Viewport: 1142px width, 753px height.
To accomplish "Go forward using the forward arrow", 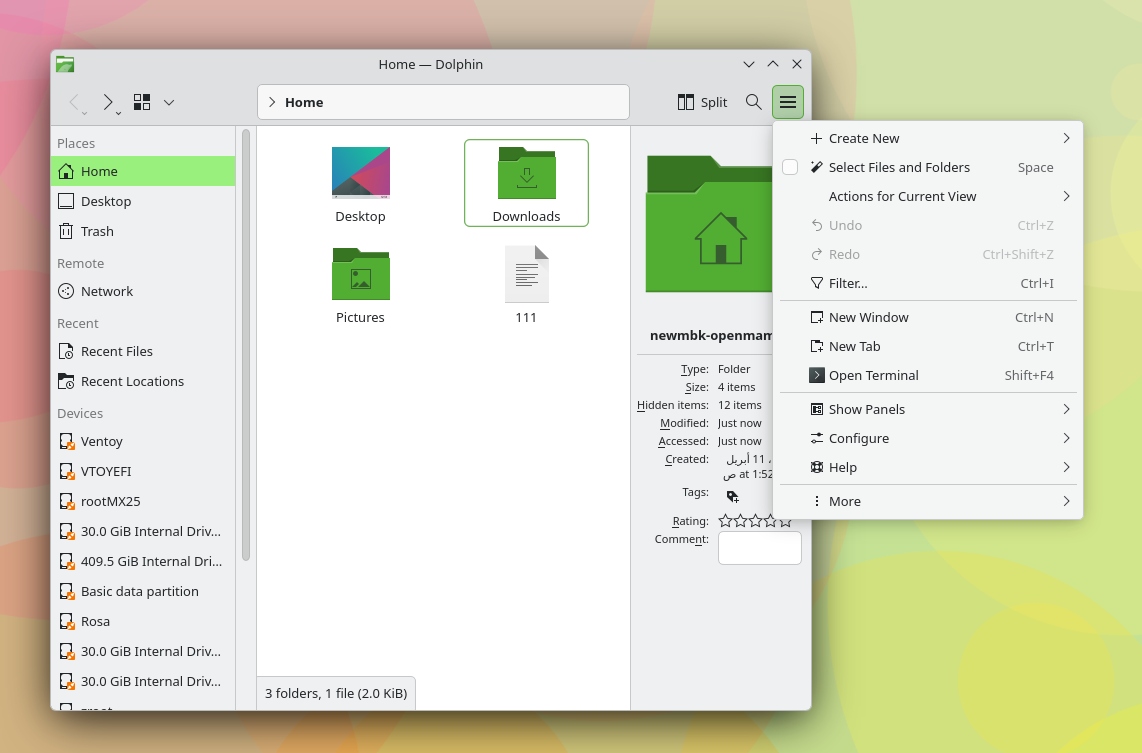I will (x=108, y=102).
